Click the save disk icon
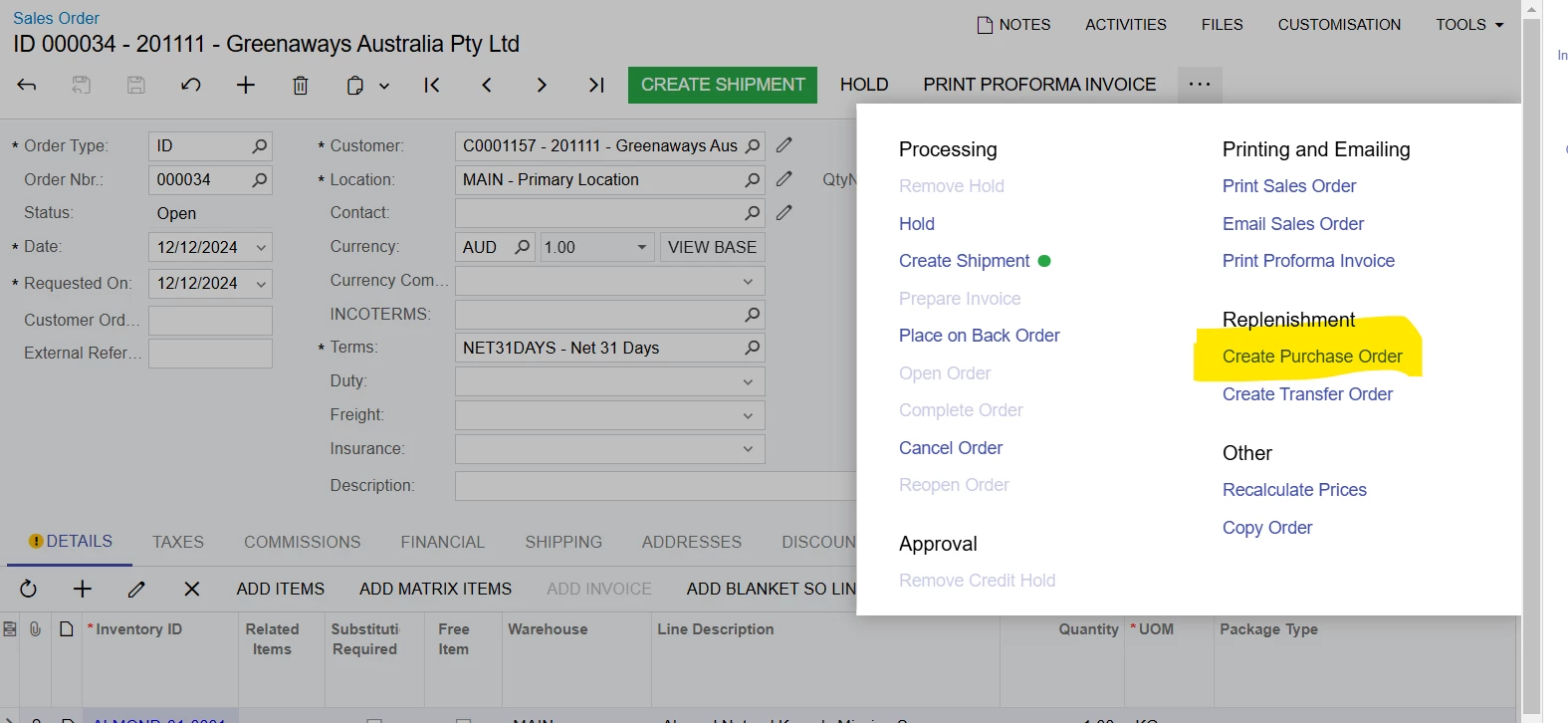Image resolution: width=1568 pixels, height=723 pixels. [x=136, y=86]
